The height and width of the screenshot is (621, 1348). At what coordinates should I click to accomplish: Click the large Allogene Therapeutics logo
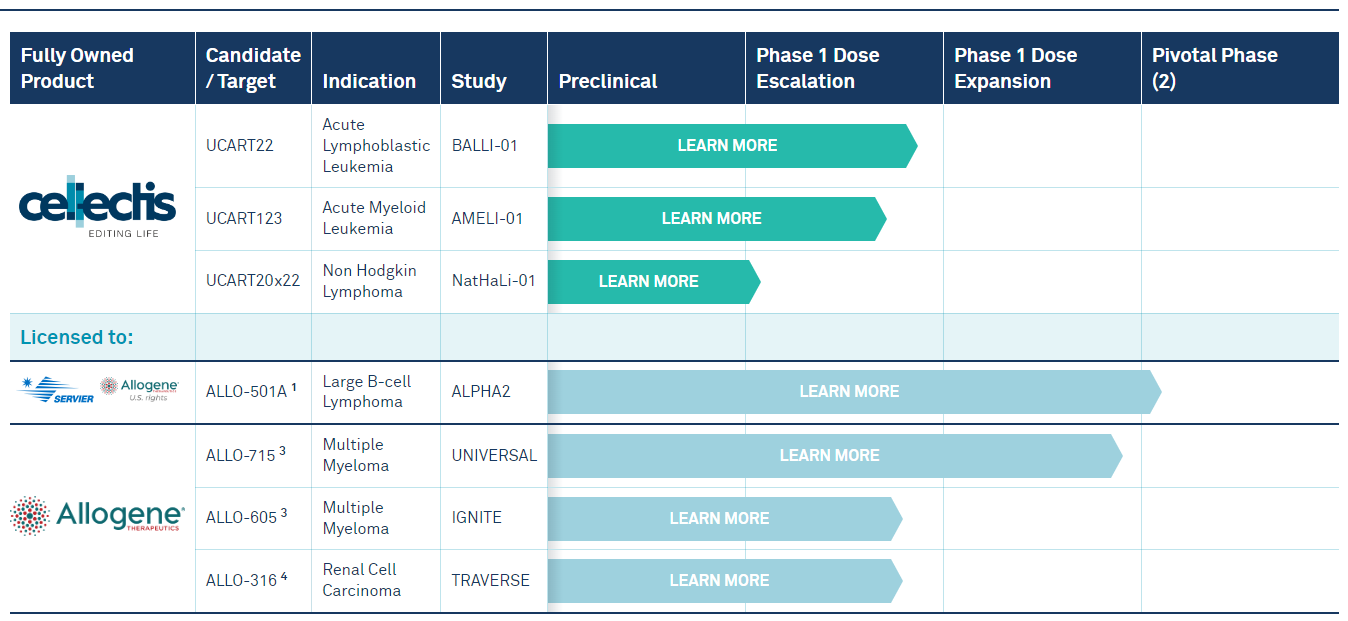(x=97, y=516)
